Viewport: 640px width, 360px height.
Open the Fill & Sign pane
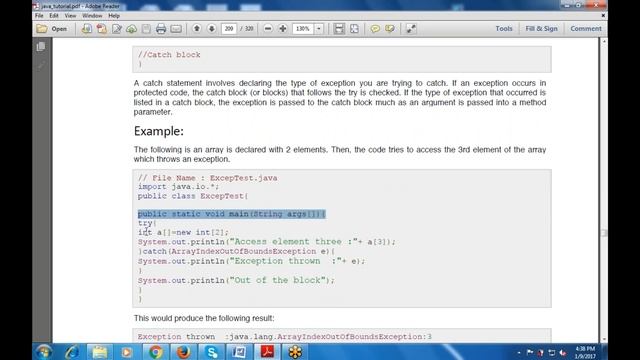541,29
